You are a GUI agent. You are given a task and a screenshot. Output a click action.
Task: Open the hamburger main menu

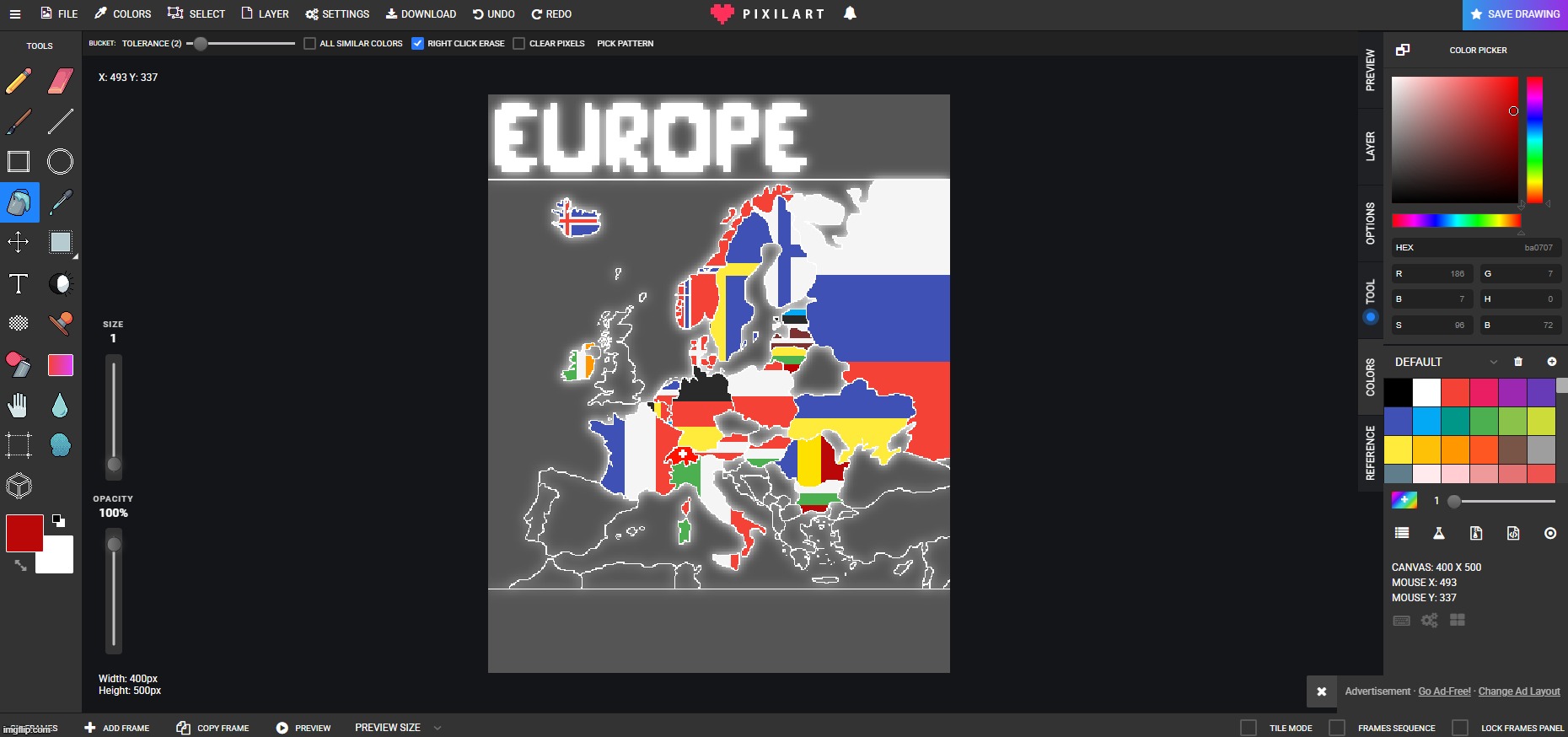[x=14, y=14]
